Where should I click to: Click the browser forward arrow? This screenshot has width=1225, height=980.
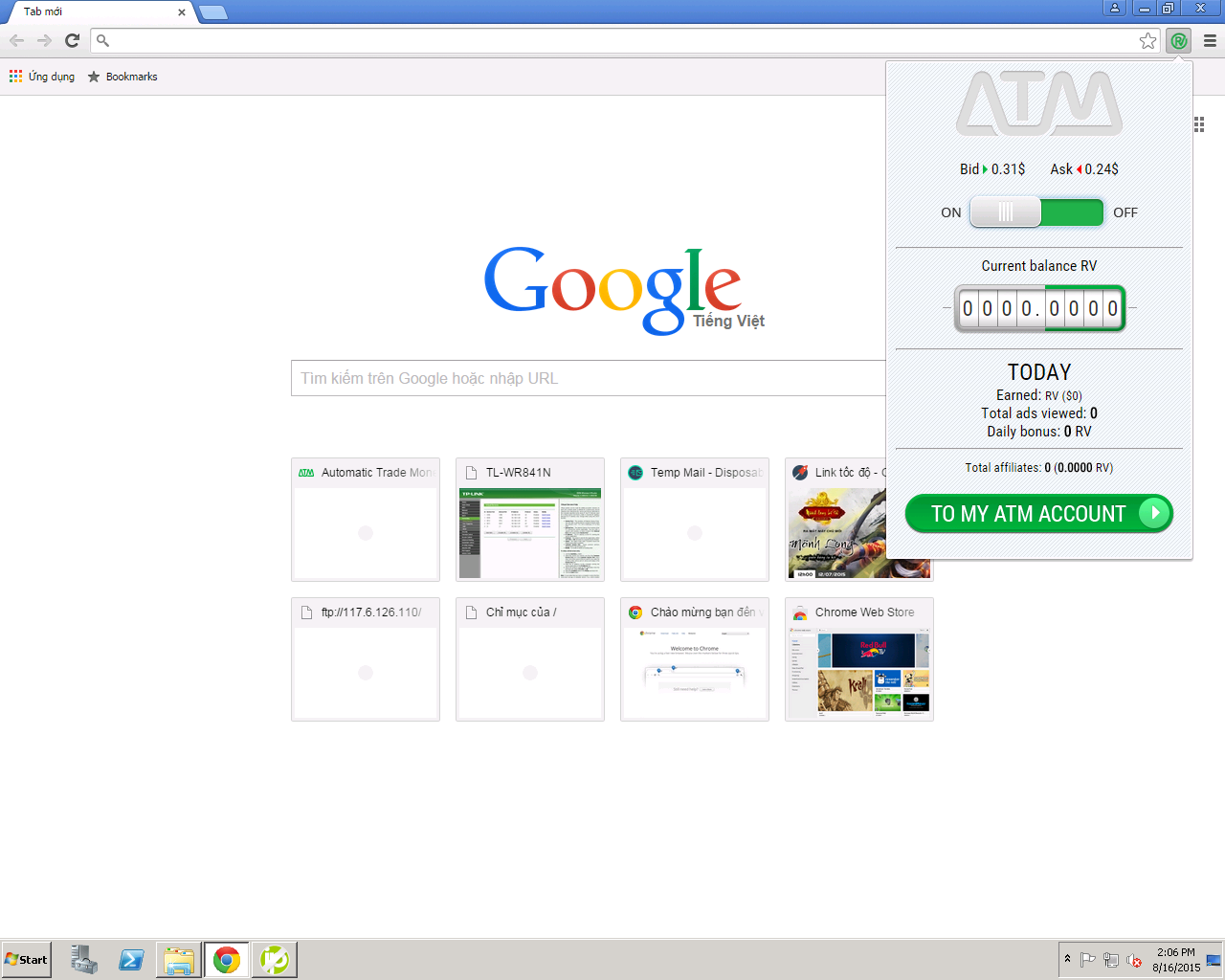point(45,40)
